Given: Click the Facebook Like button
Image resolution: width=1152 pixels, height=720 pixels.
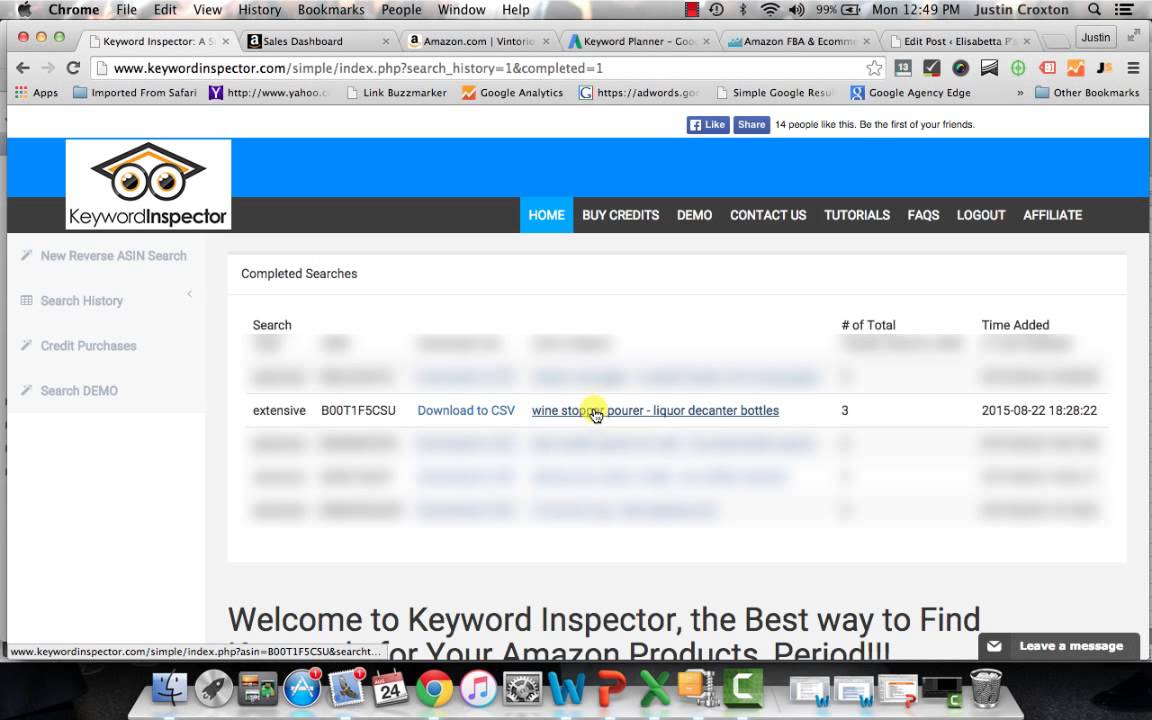Looking at the screenshot, I should tap(708, 125).
